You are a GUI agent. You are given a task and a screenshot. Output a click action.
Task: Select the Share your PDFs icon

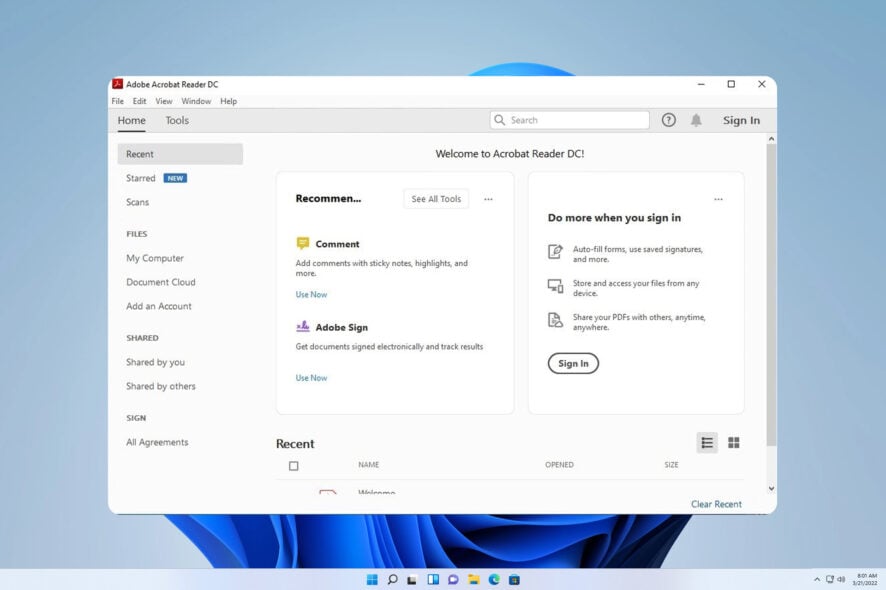(x=555, y=320)
